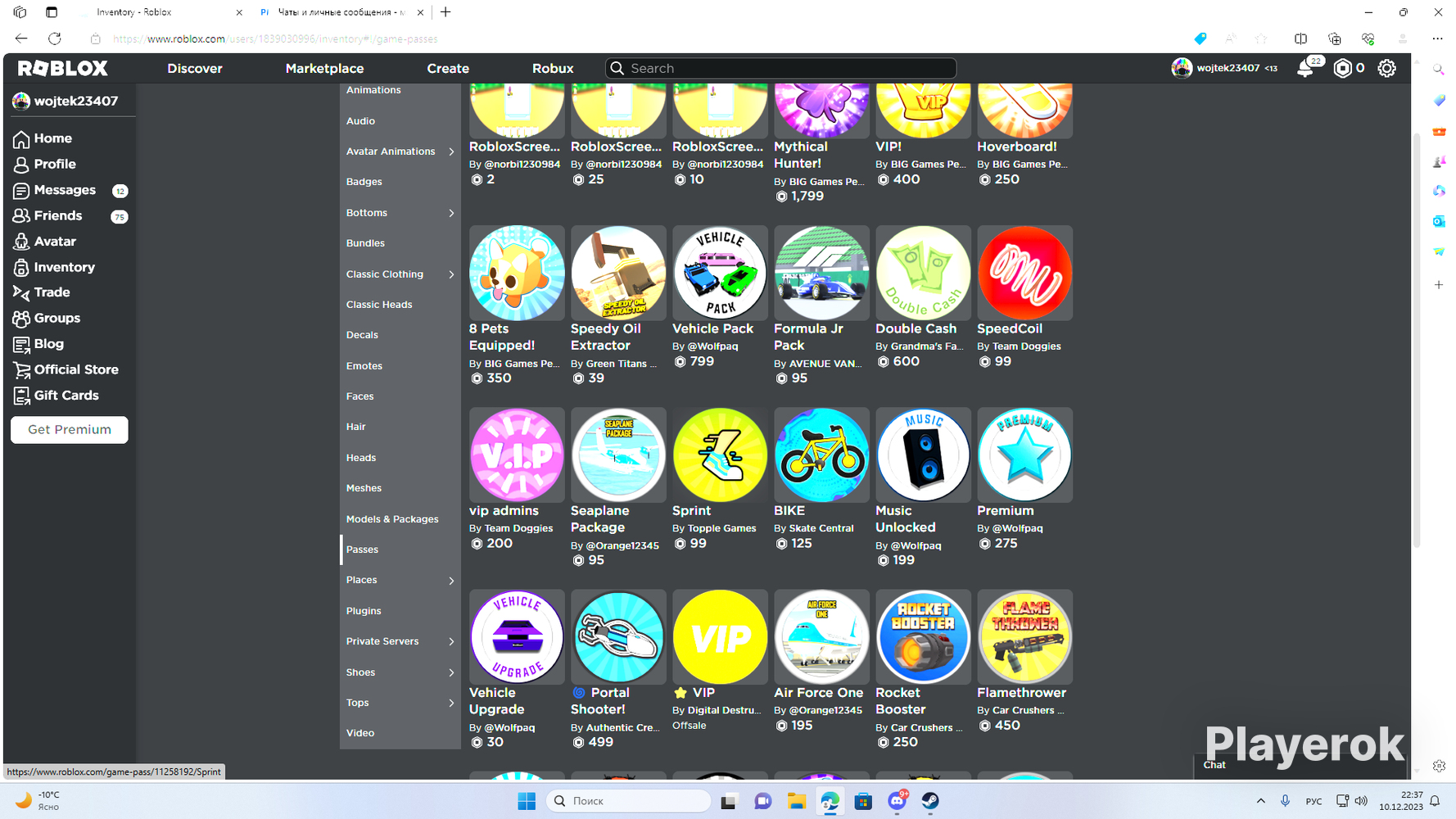This screenshot has width=1456, height=819.
Task: Open the Marketplace menu
Action: pyautogui.click(x=324, y=69)
